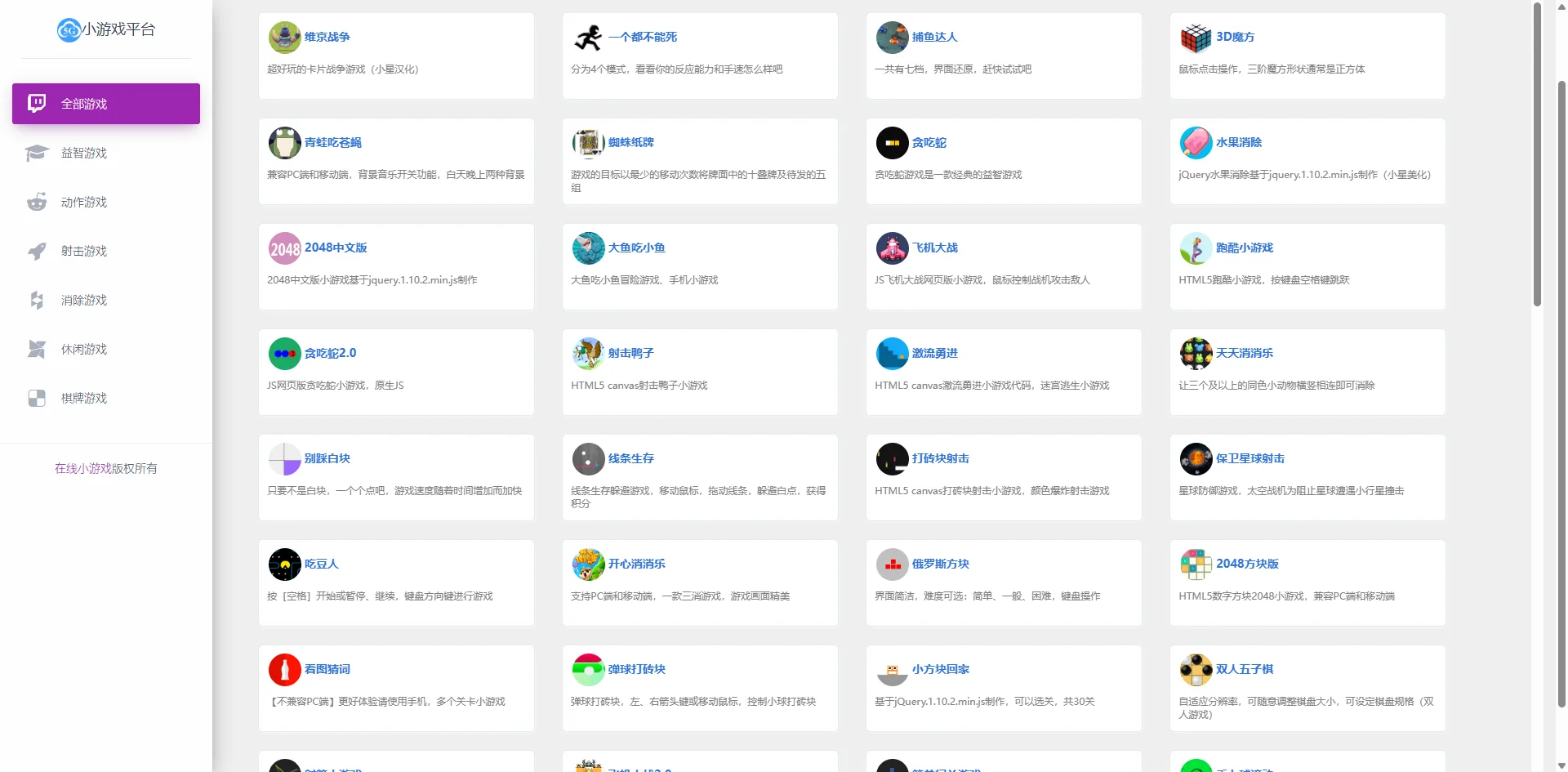Image resolution: width=1568 pixels, height=772 pixels.
Task: Select the 俄罗斯方块 Tetris icon
Action: [892, 564]
